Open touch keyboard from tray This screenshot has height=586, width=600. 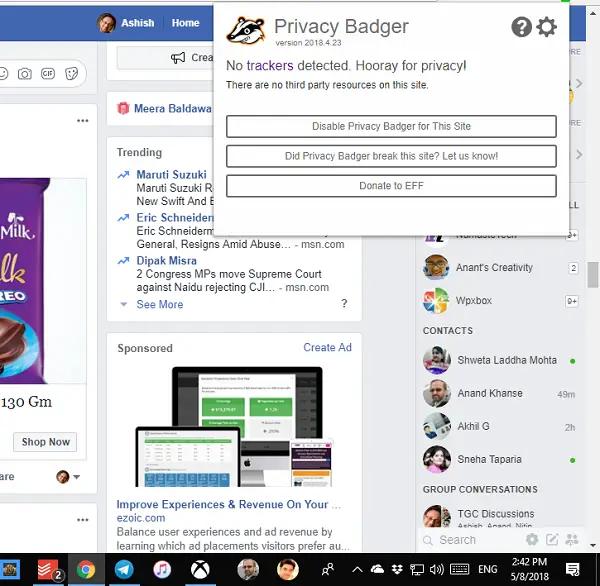[460, 570]
